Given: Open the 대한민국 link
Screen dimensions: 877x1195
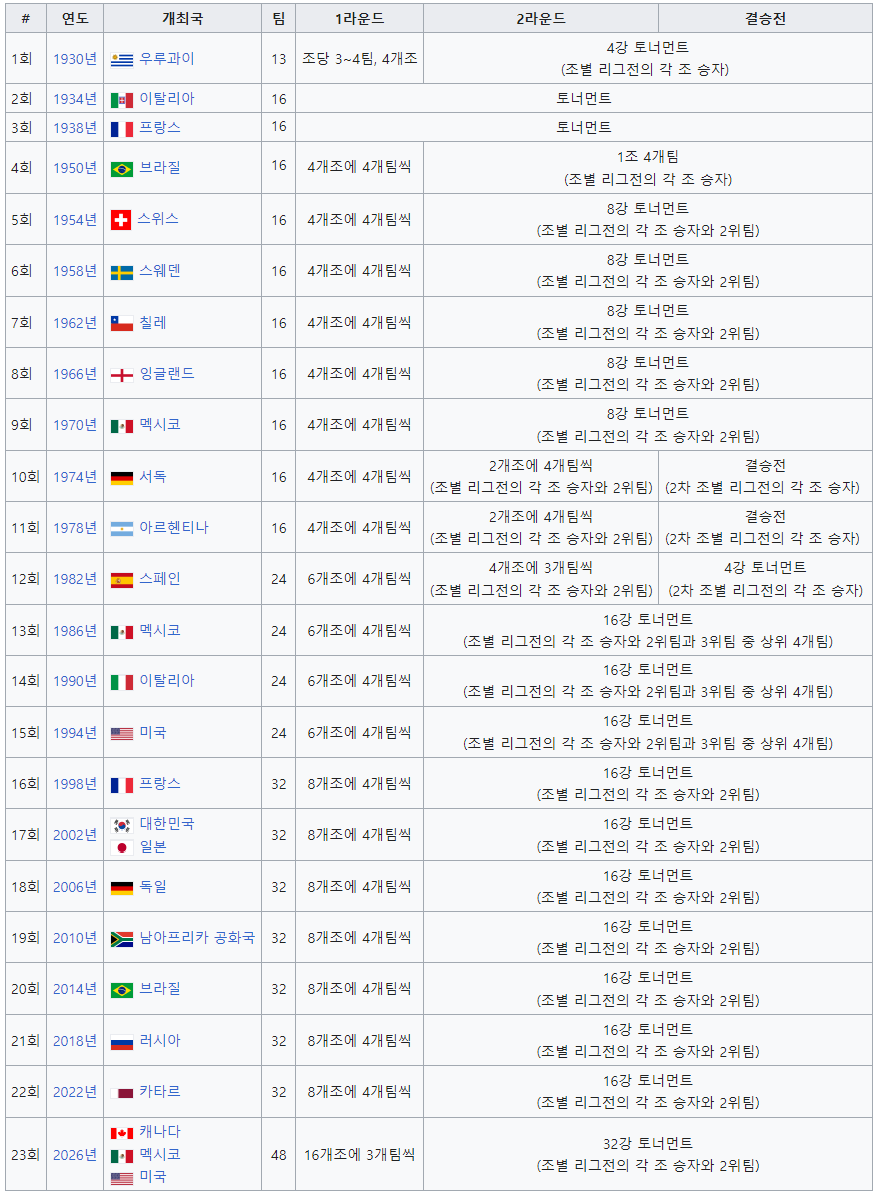Looking at the screenshot, I should 167,824.
